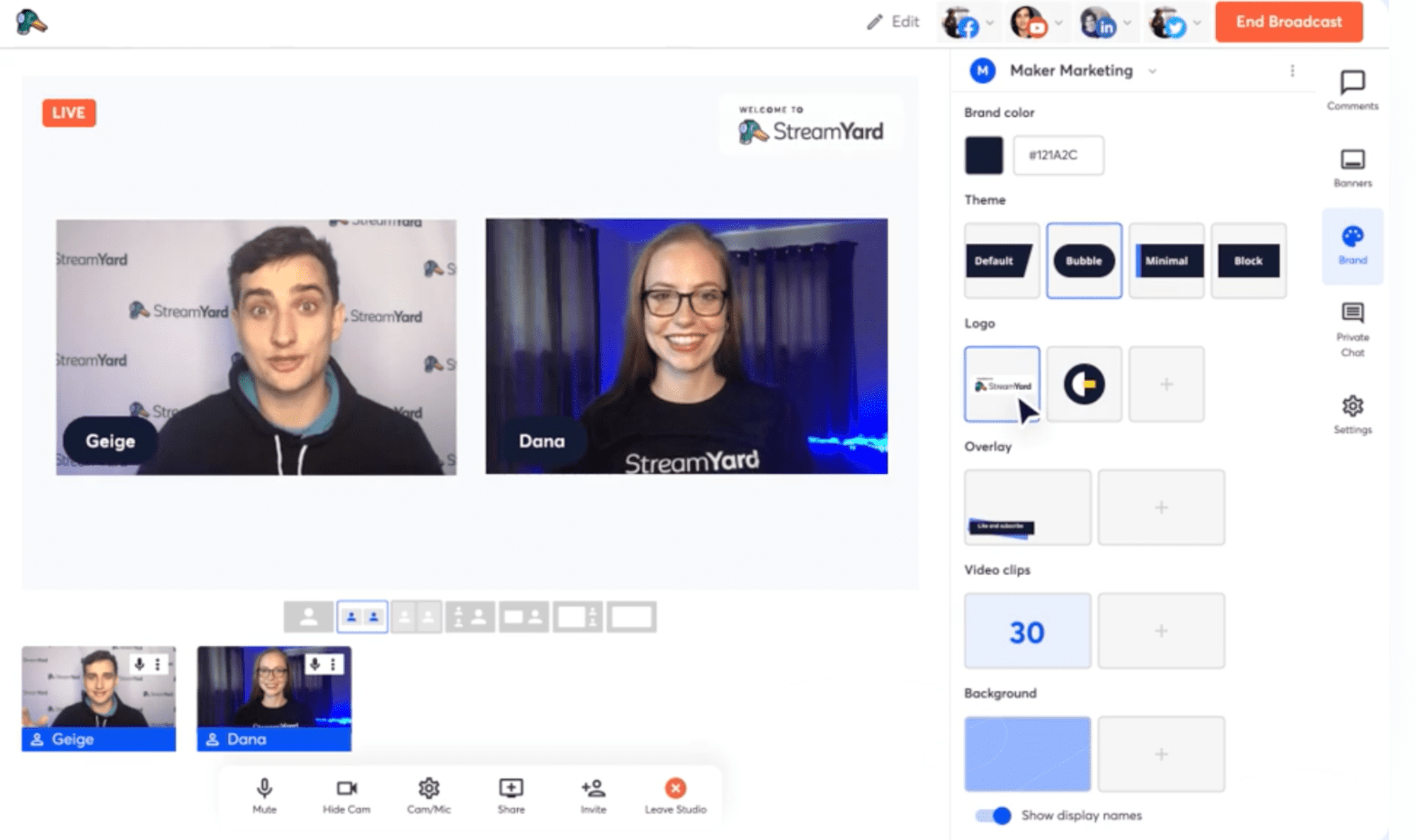Click Hide Cam camera icon
The width and height of the screenshot is (1416, 840).
[x=346, y=796]
